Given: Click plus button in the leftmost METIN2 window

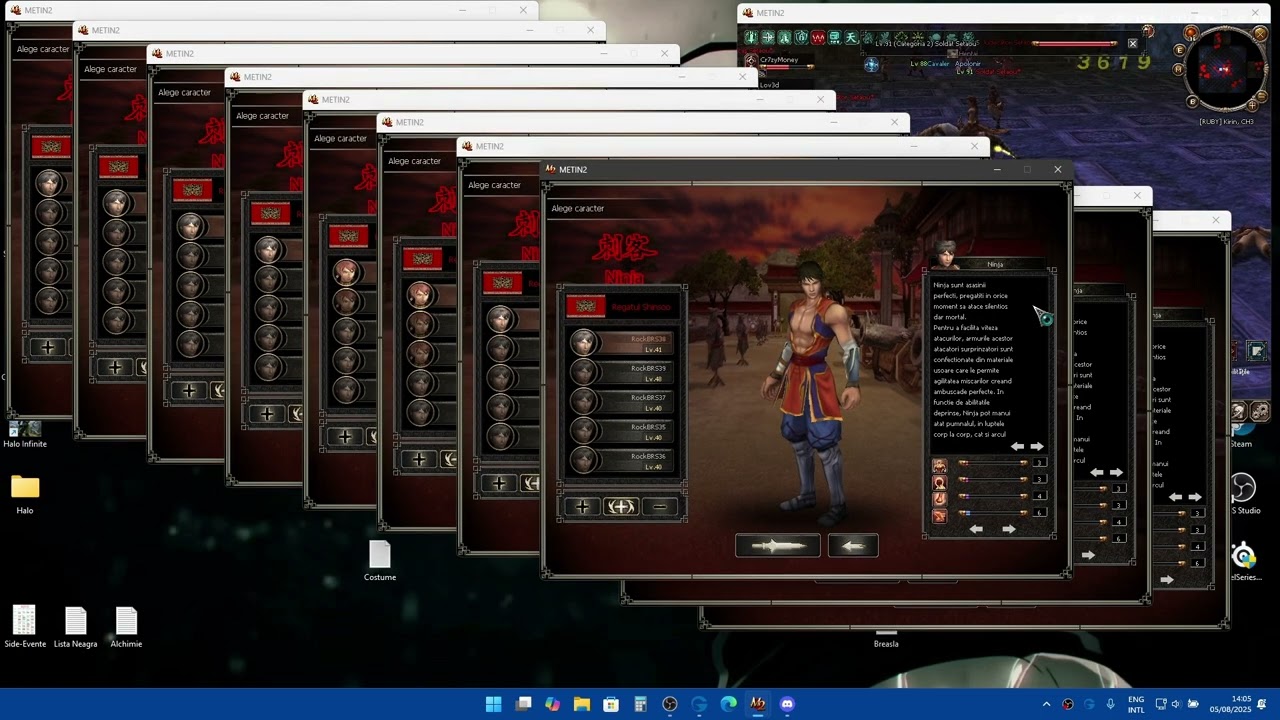Looking at the screenshot, I should [48, 347].
